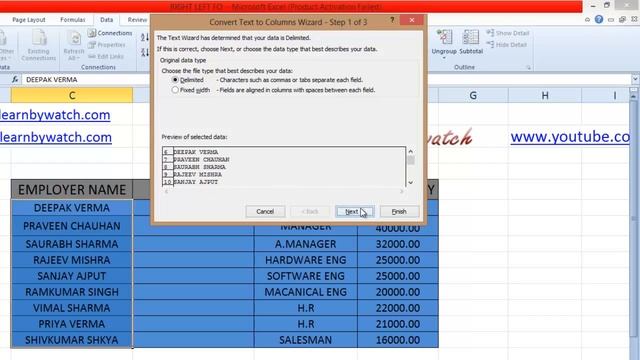Select the Fixed width radio button
Viewport: 640px width, 360px height.
click(175, 90)
